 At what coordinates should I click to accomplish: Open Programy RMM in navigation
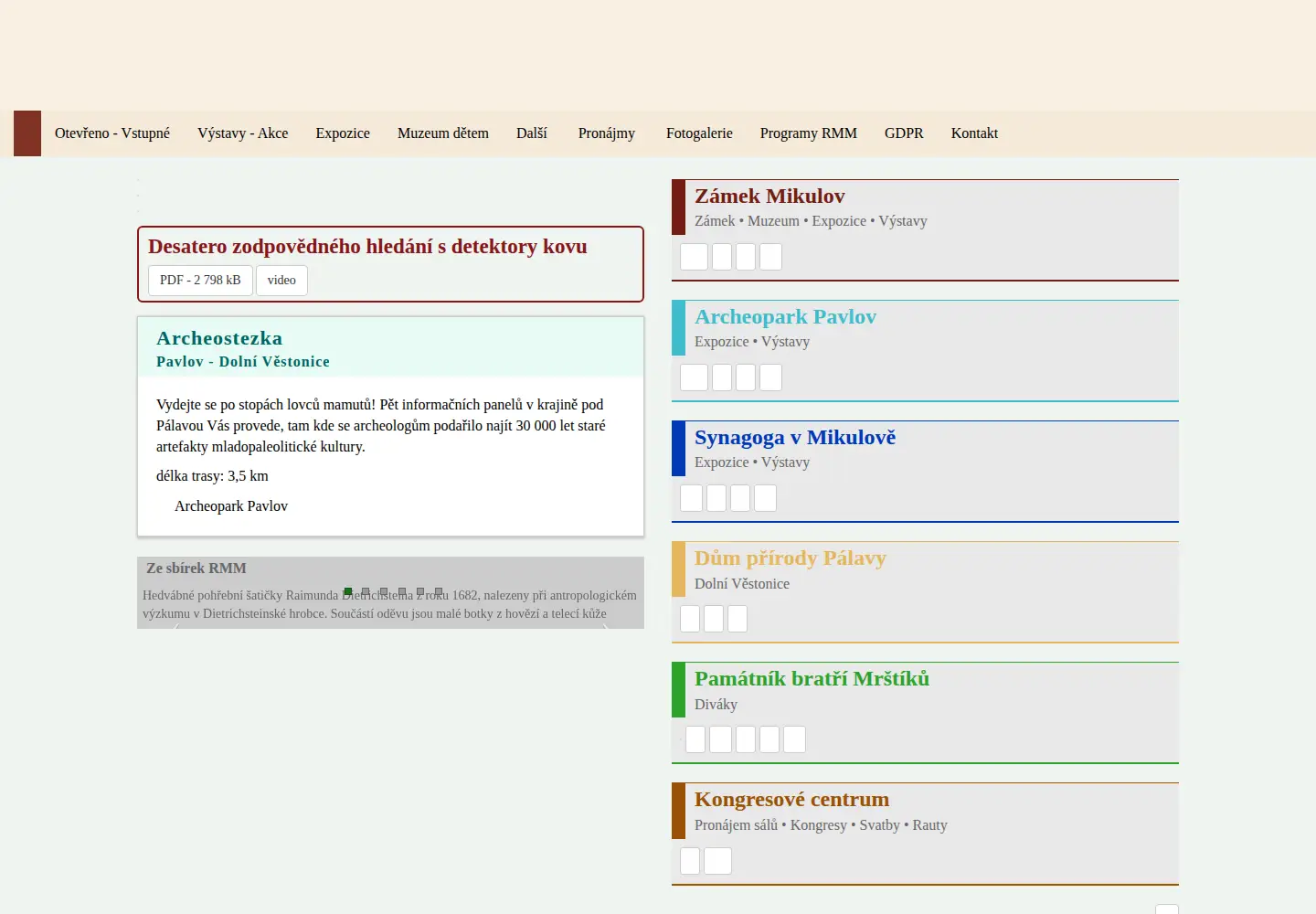(809, 133)
